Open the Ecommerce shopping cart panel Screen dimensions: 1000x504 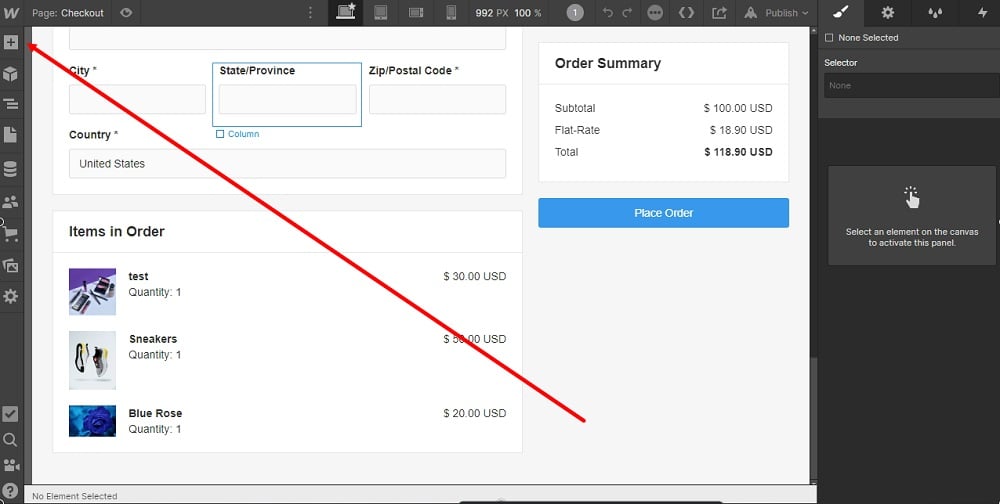point(10,234)
